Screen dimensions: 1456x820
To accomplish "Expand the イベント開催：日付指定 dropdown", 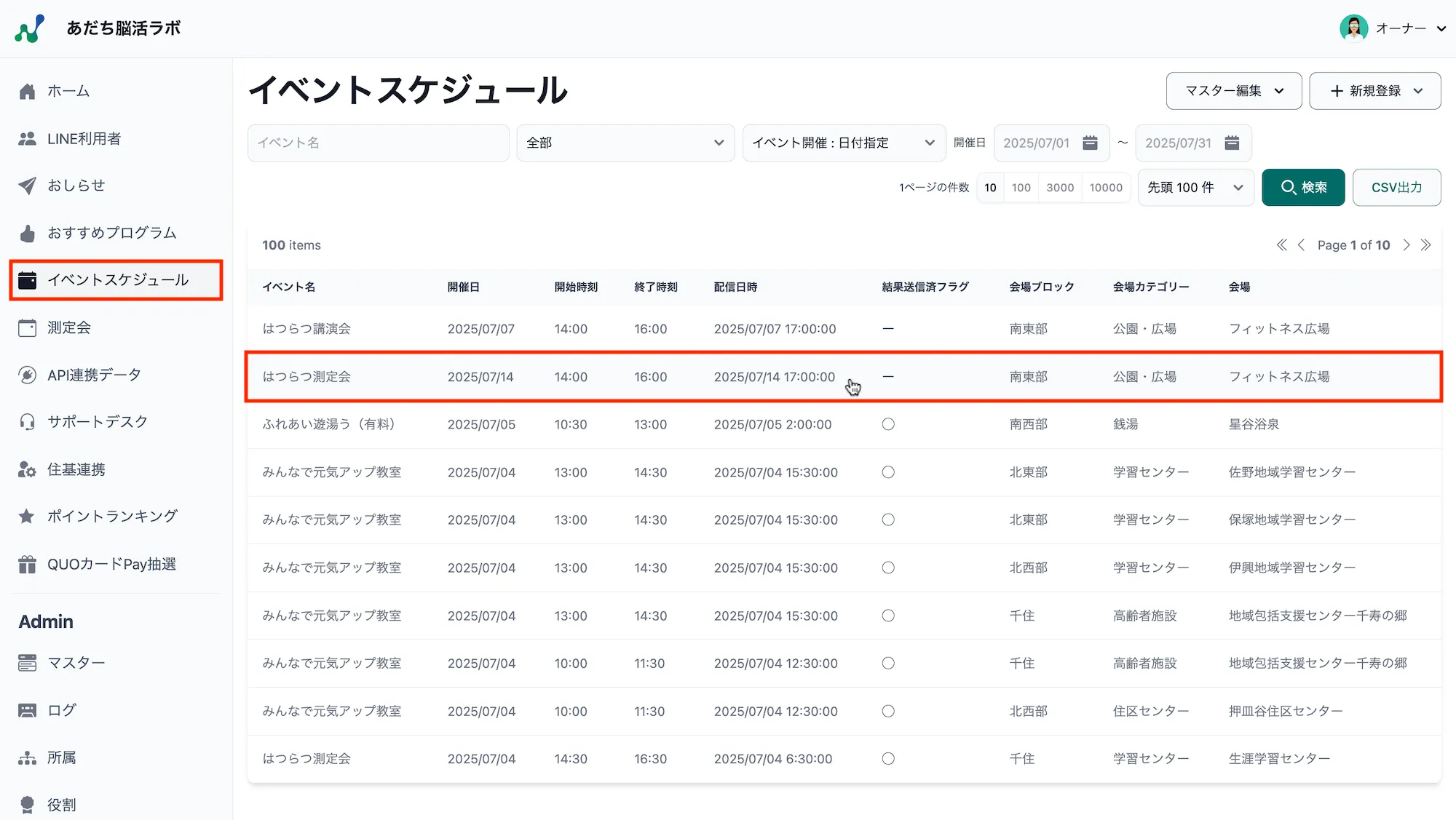I will (x=842, y=143).
